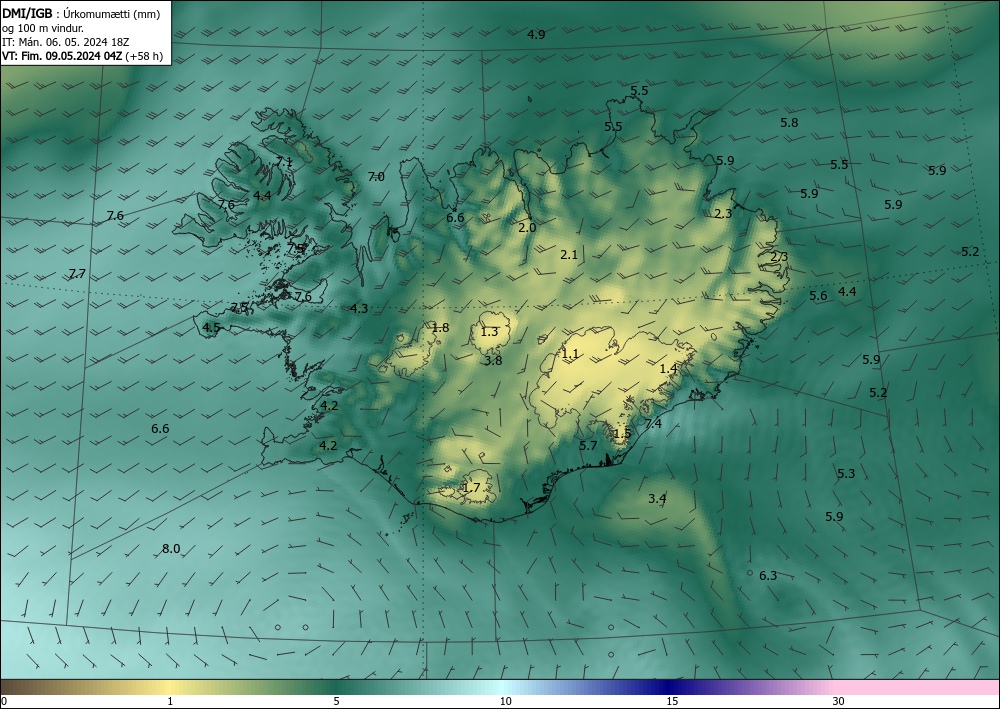
Task: Click the 7.0 value on the map
Action: pyautogui.click(x=376, y=177)
